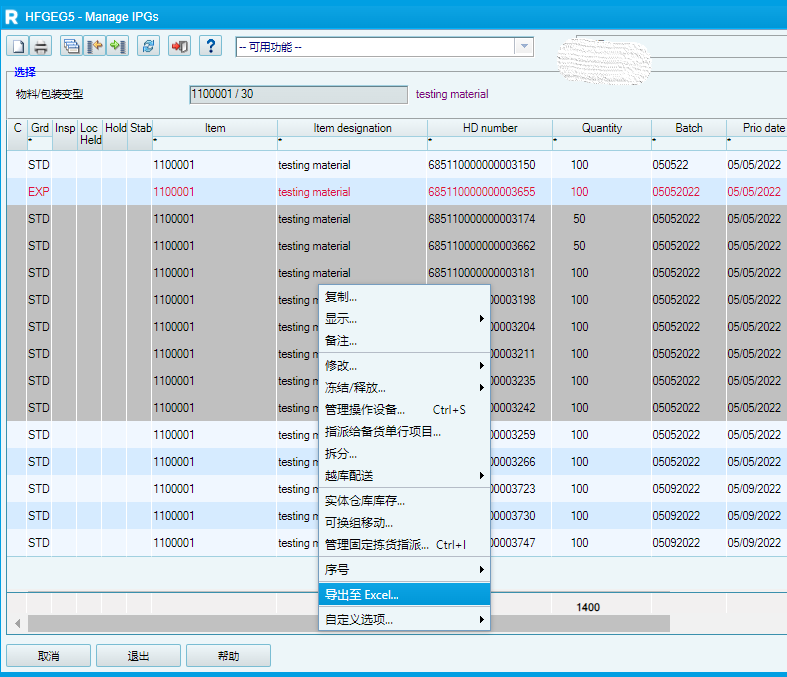Click the red-arrow exit door icon

pyautogui.click(x=179, y=47)
